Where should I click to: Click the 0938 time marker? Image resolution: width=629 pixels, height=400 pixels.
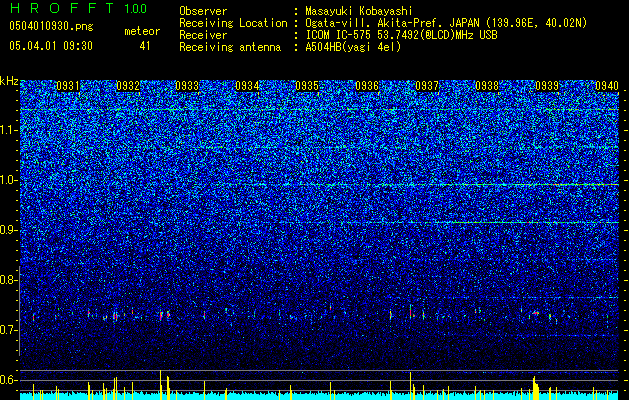[487, 86]
